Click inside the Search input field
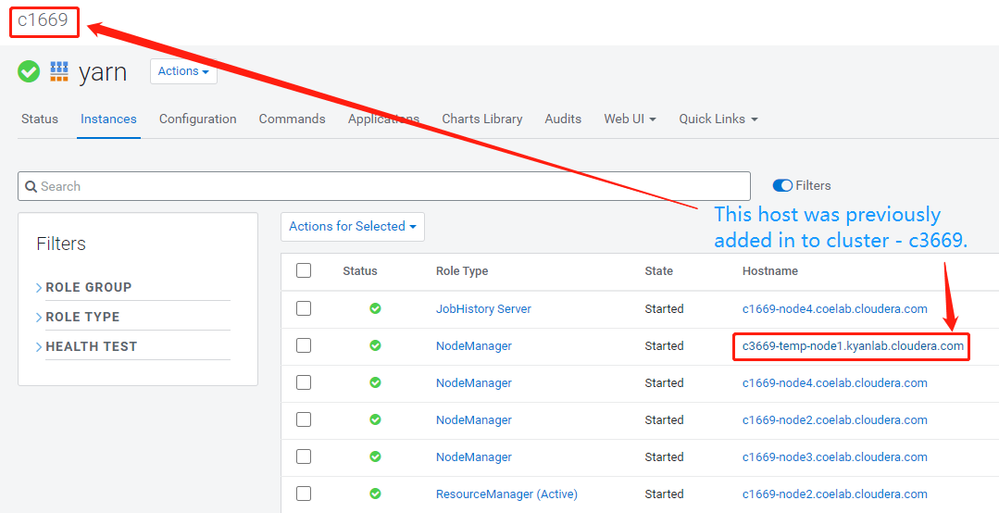 [x=384, y=186]
